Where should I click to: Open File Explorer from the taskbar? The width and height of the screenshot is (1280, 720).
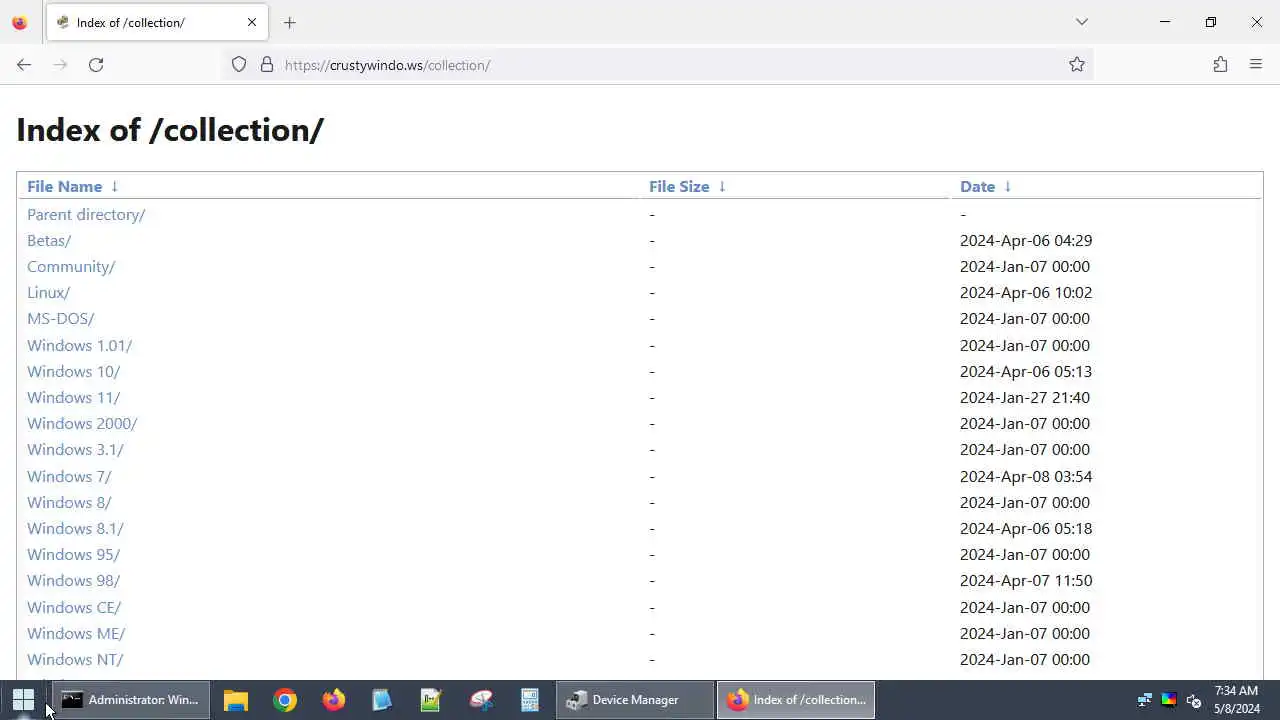coord(236,700)
